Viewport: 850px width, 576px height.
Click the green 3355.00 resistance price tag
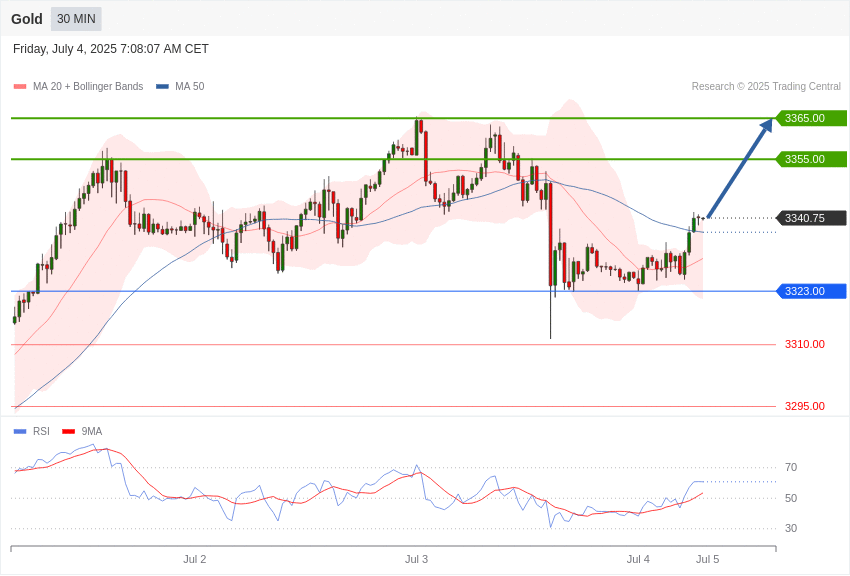811,159
